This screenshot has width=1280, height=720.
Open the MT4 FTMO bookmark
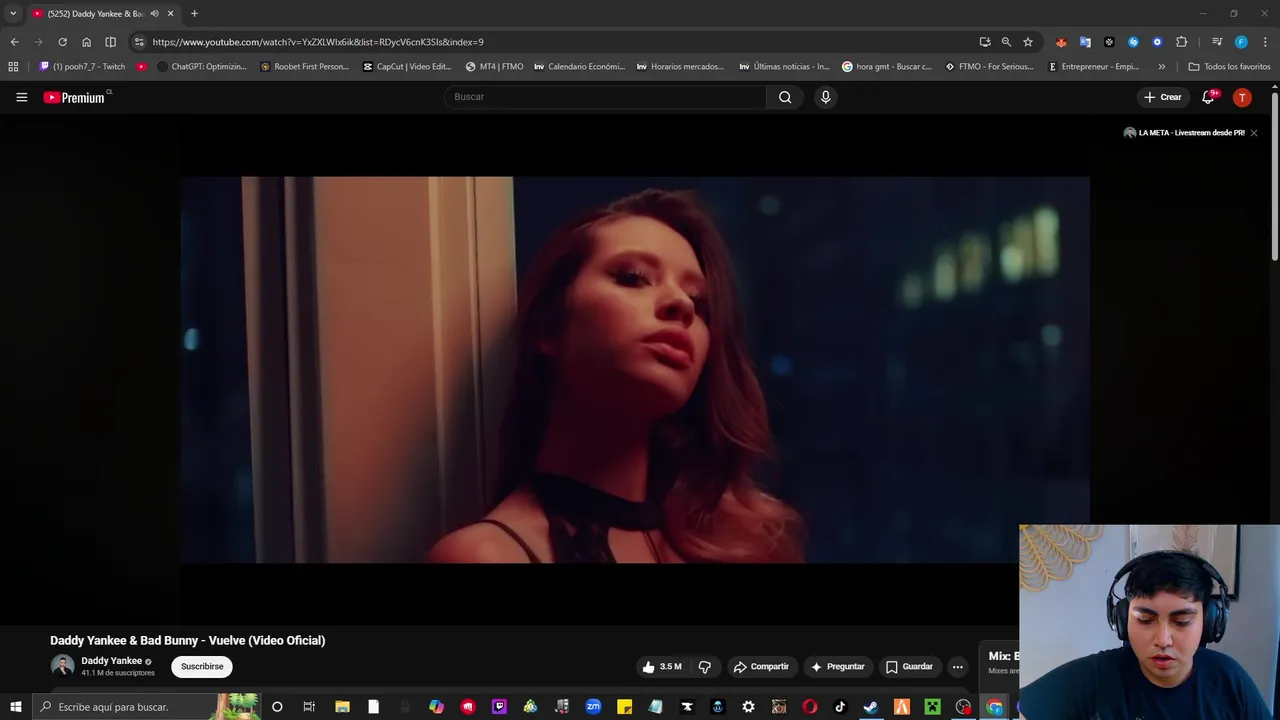click(x=494, y=67)
